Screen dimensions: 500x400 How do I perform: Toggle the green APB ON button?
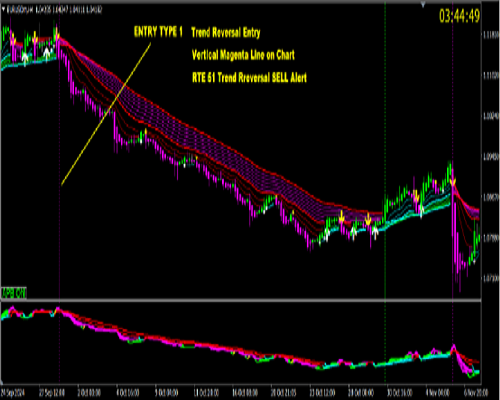click(14, 293)
